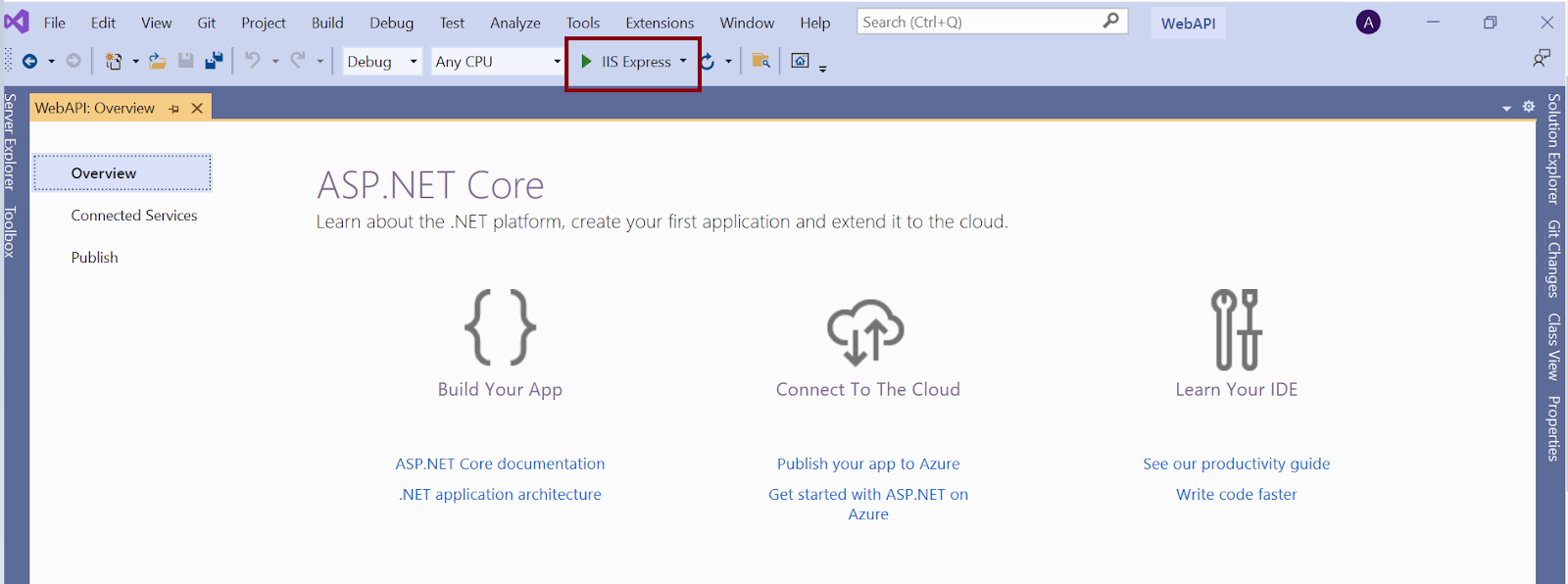Pin the WebAPI: Overview tab

pos(174,109)
